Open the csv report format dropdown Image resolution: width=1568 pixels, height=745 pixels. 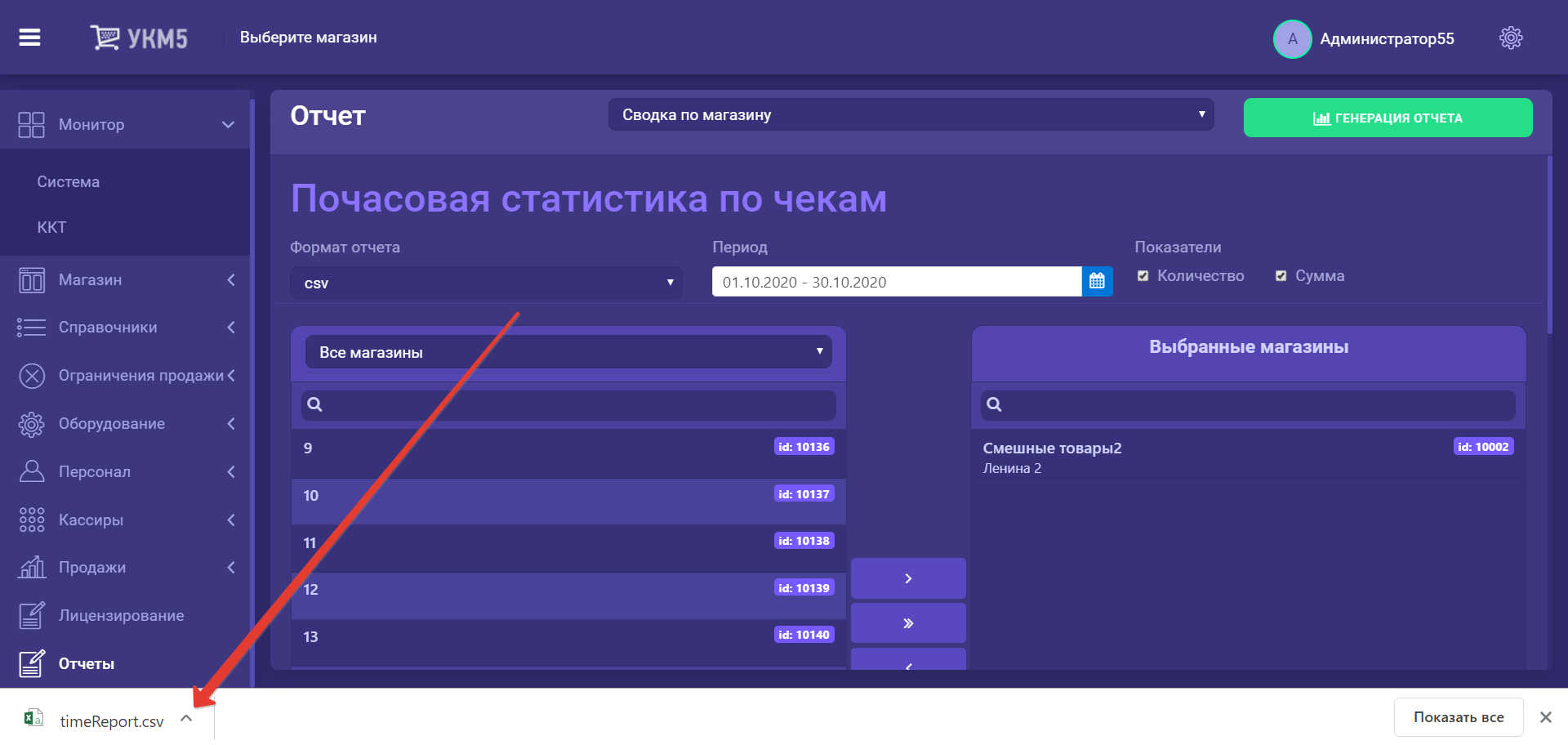click(x=486, y=283)
